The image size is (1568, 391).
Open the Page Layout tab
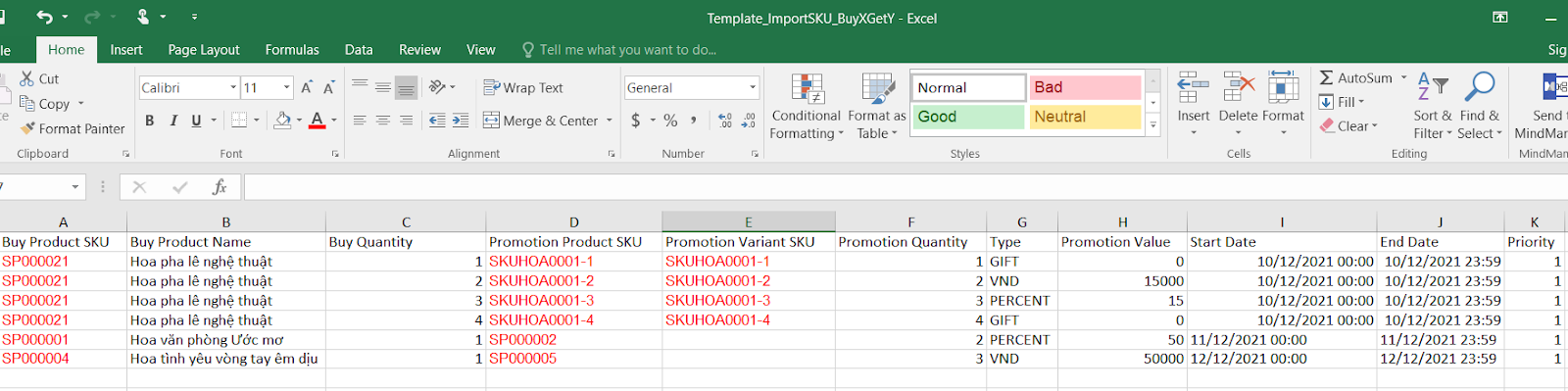[x=204, y=50]
